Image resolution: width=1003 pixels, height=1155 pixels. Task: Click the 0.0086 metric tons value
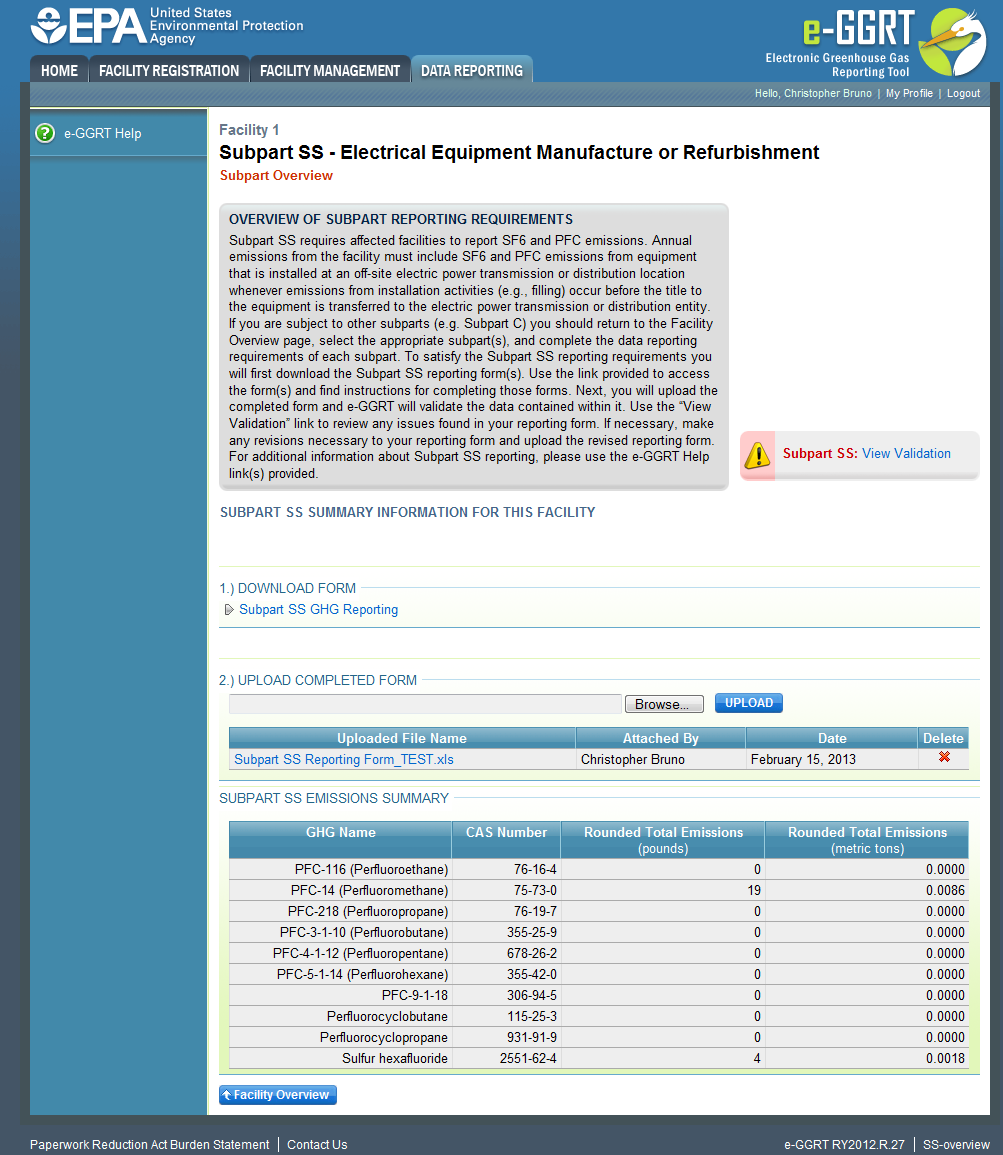(945, 891)
